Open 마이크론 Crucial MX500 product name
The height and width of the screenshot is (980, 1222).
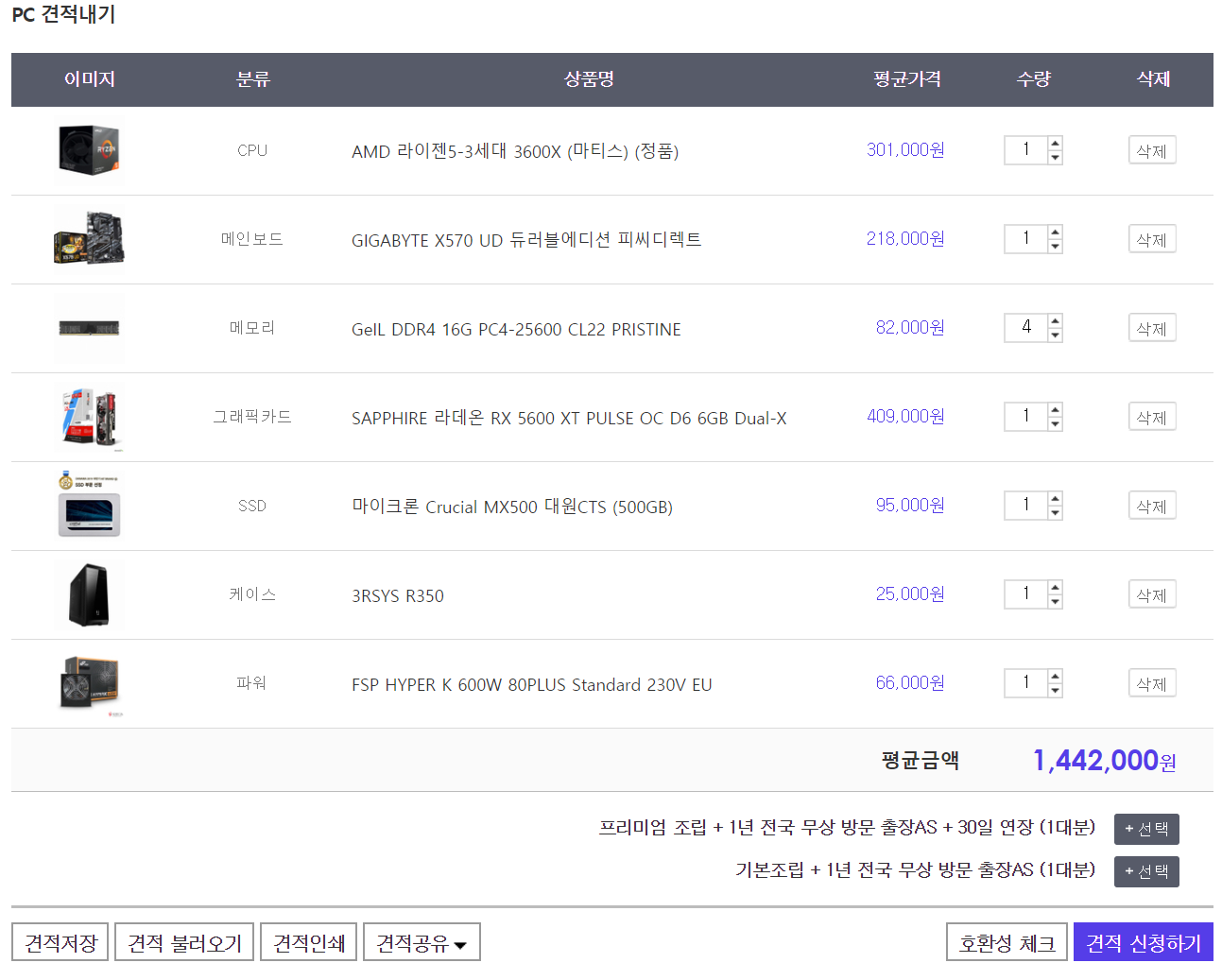tap(512, 507)
